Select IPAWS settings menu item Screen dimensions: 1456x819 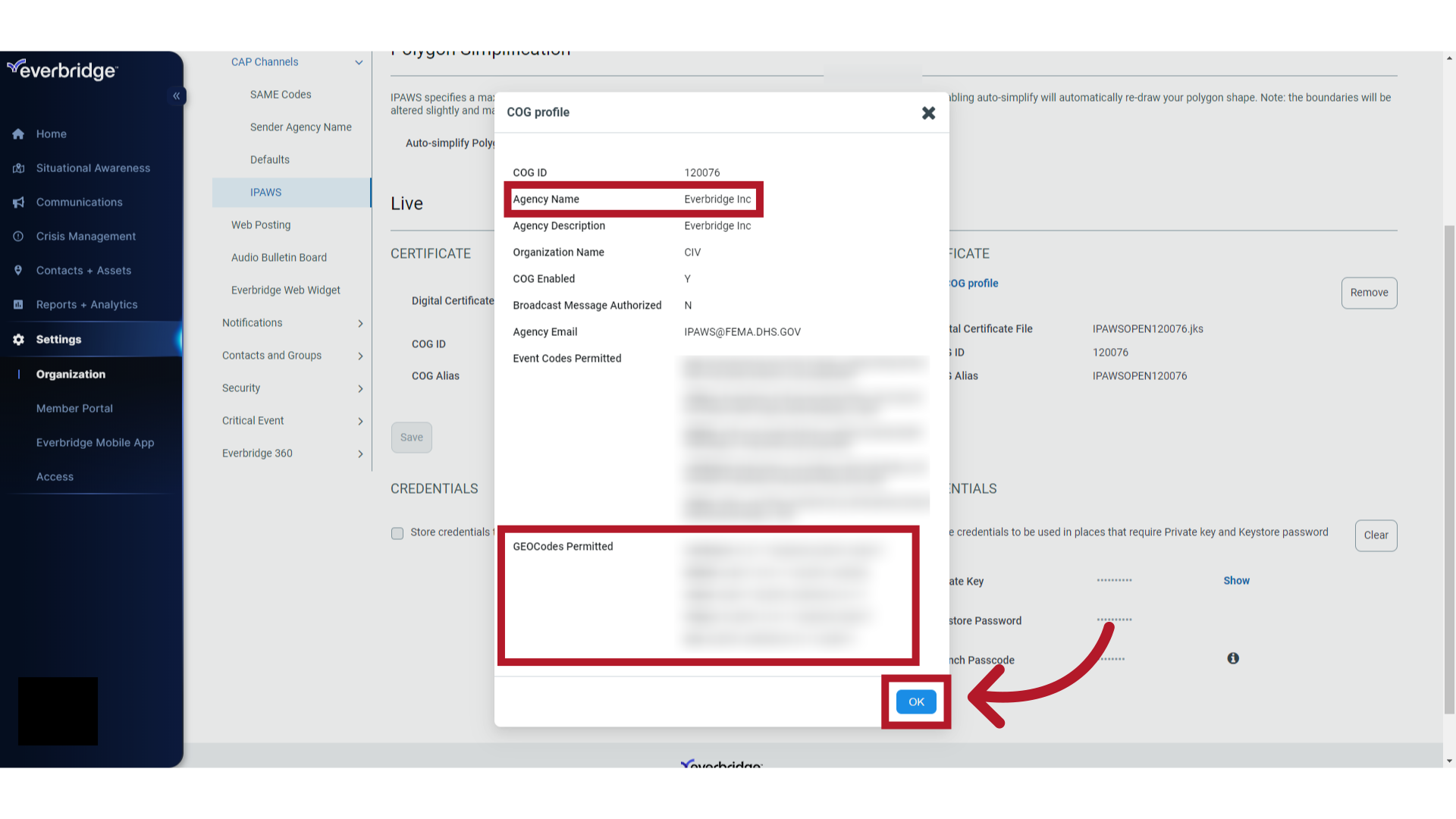click(265, 191)
